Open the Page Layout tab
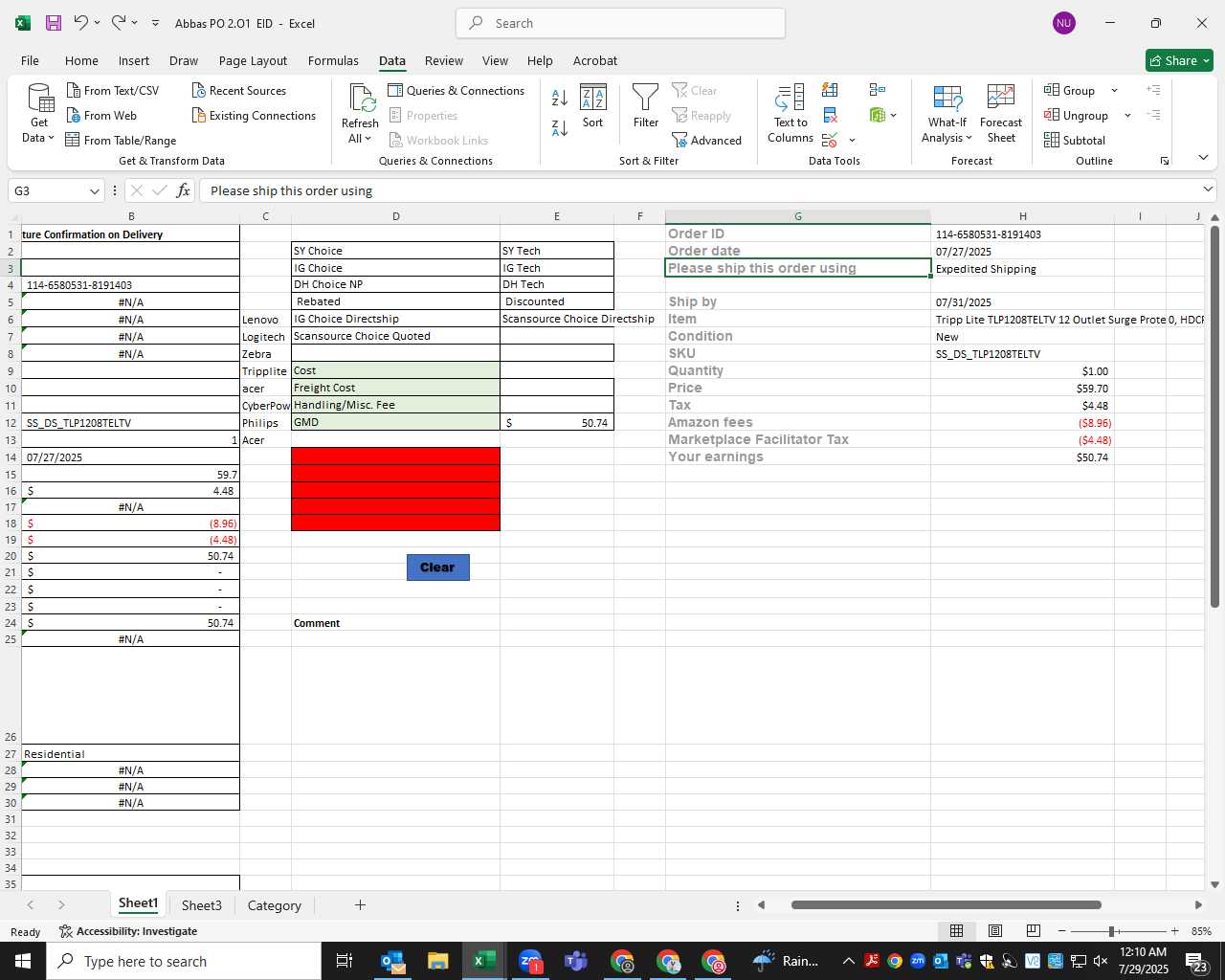Image resolution: width=1225 pixels, height=980 pixels. pyautogui.click(x=253, y=60)
